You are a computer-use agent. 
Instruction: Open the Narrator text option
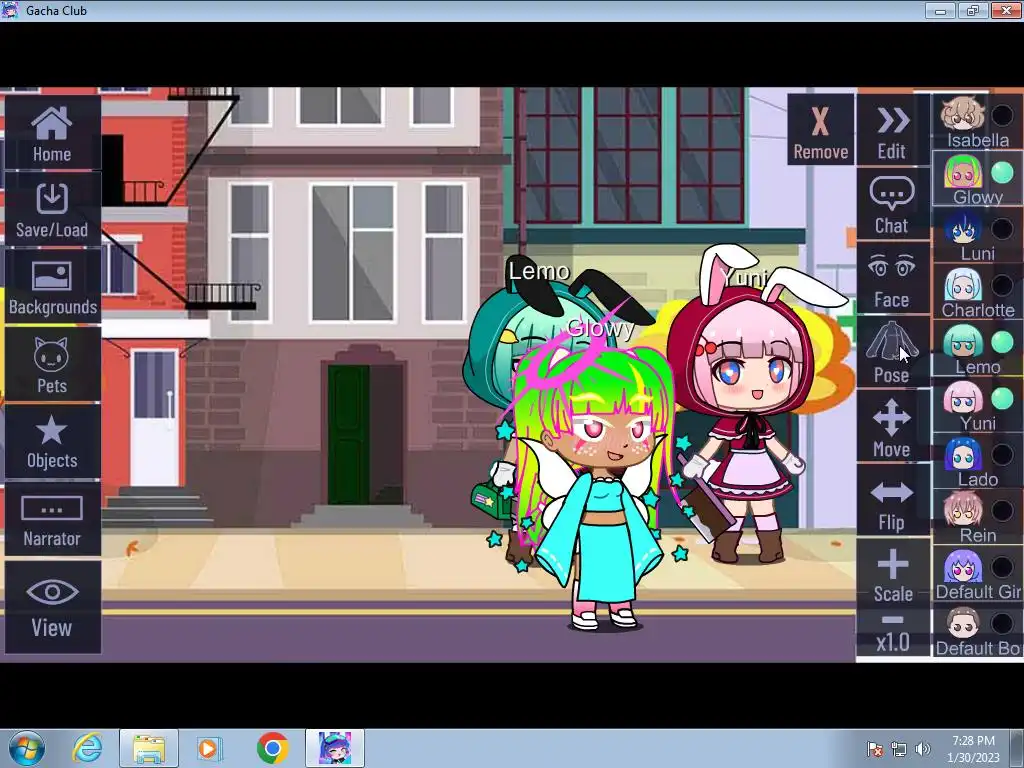click(52, 519)
